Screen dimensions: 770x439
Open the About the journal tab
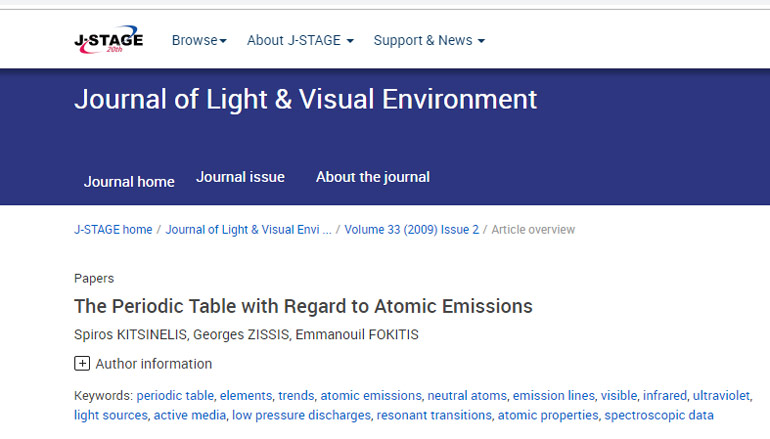[x=372, y=177]
